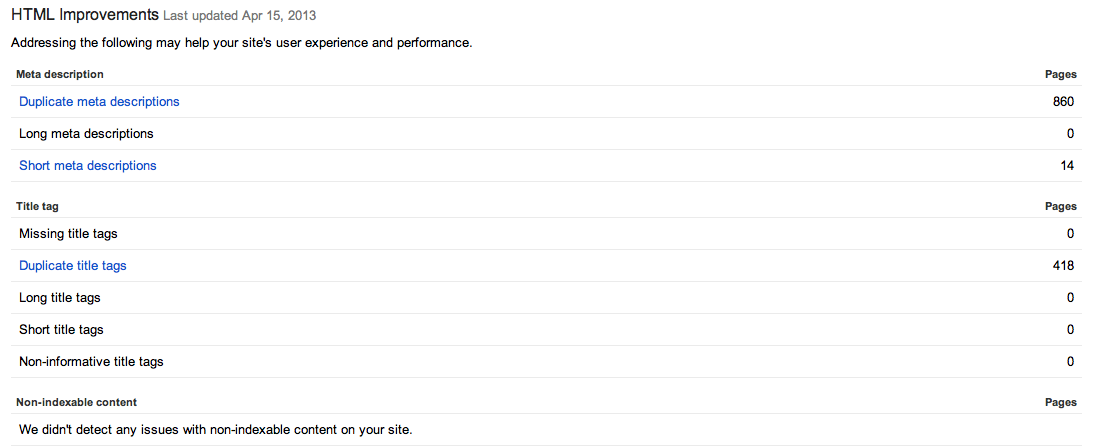The image size is (1096, 447).
Task: Select the Missing title tags row
Action: pyautogui.click(x=547, y=234)
